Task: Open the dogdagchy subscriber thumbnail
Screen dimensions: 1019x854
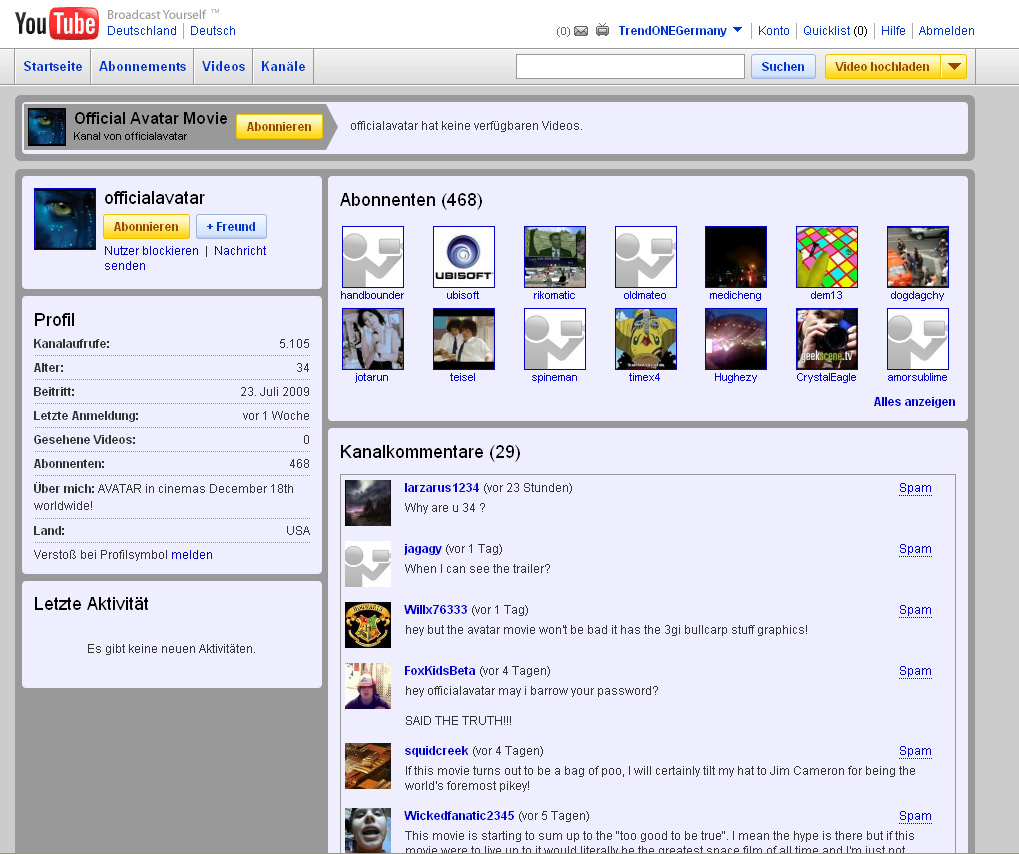Action: point(918,257)
